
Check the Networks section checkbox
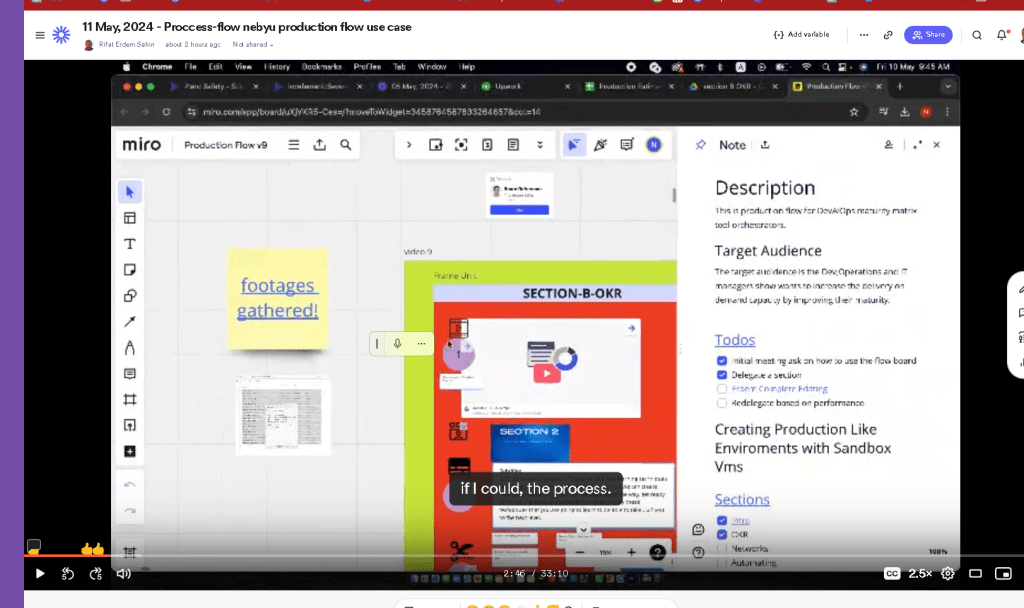[722, 549]
